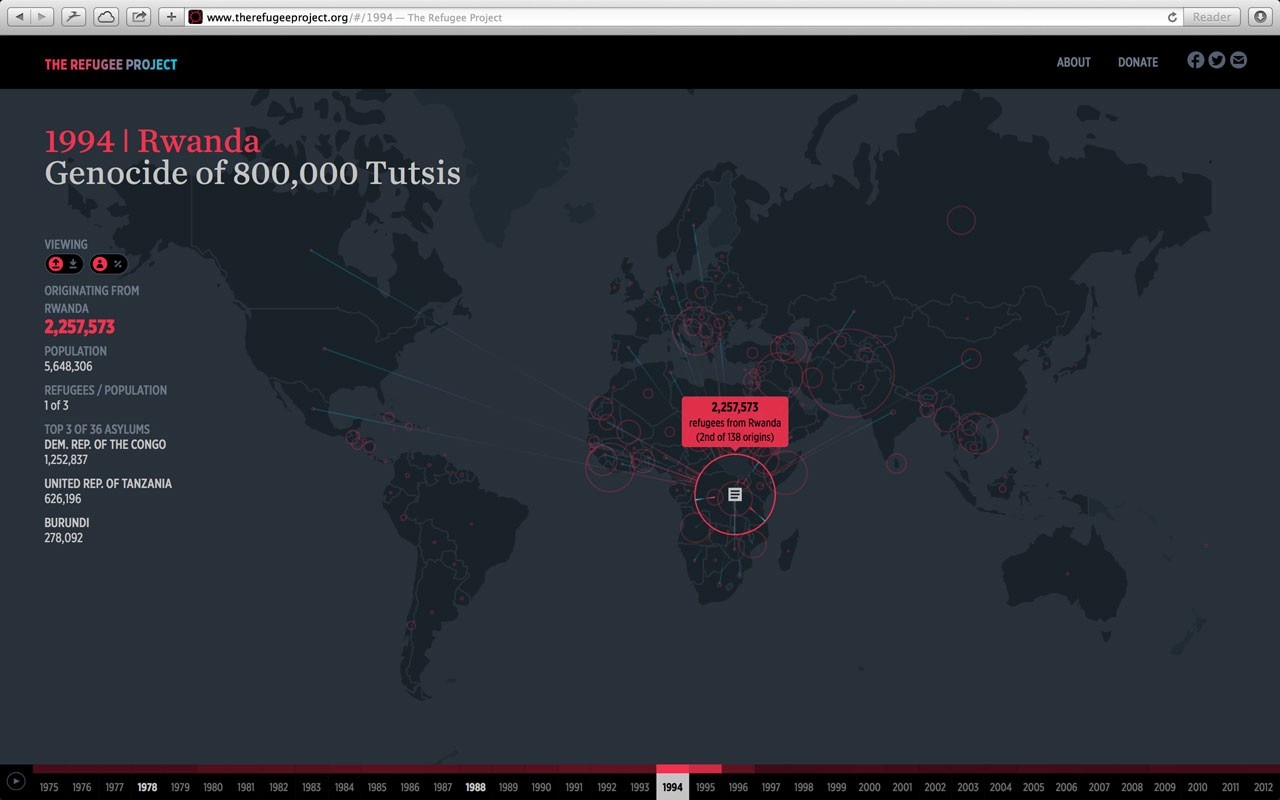The image size is (1280, 800).
Task: Open the Facebook share icon
Action: 1195,60
